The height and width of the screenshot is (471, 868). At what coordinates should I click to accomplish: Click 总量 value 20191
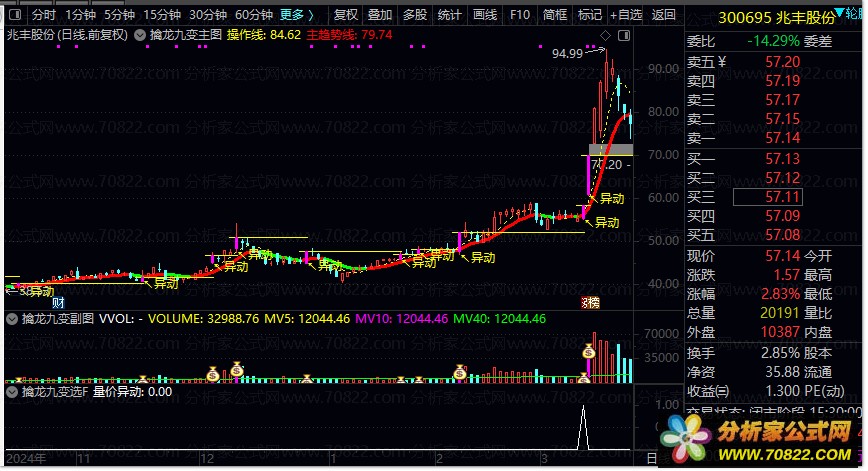pos(780,313)
